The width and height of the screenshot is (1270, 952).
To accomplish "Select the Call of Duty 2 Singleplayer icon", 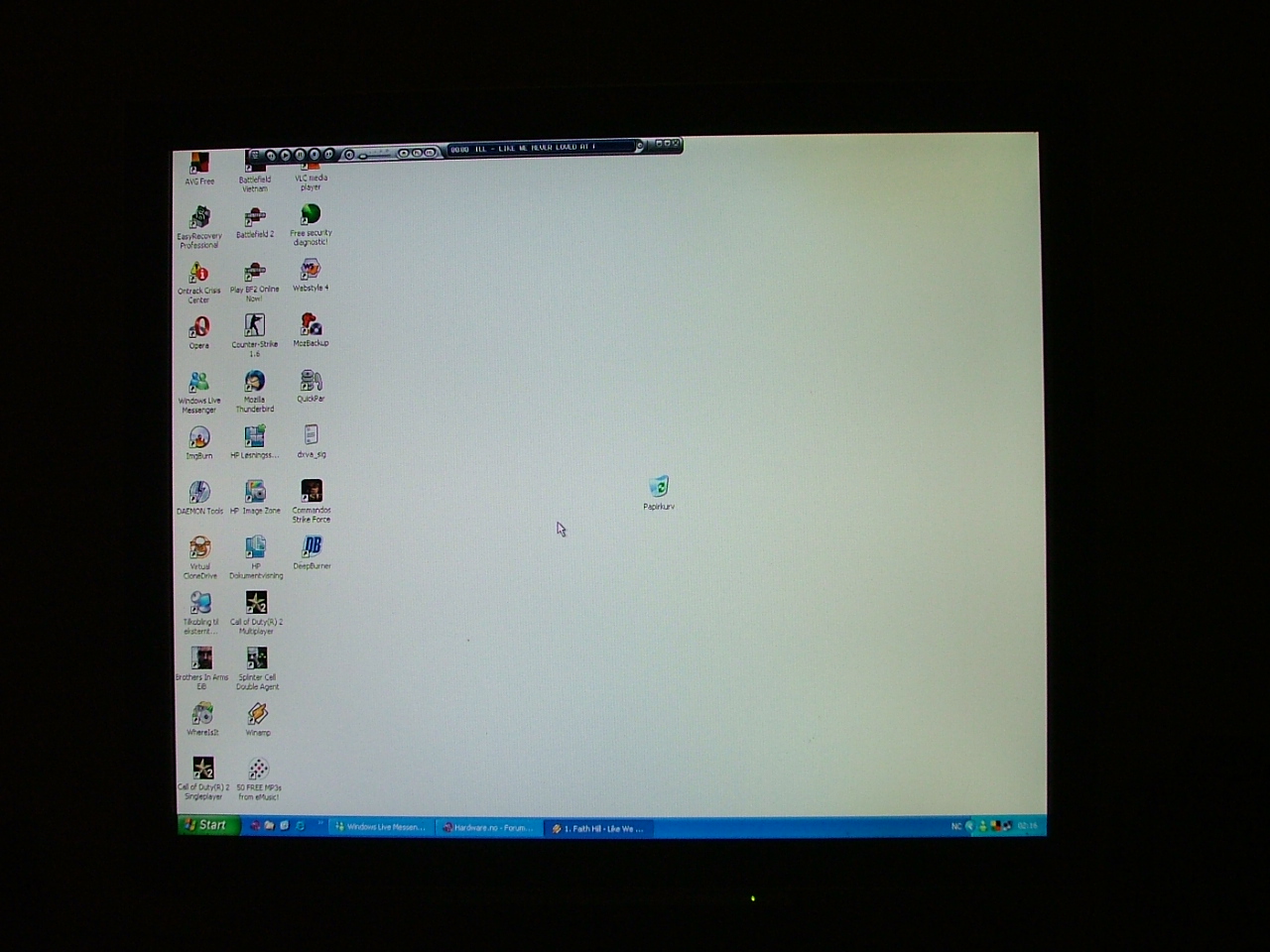I will coord(203,779).
